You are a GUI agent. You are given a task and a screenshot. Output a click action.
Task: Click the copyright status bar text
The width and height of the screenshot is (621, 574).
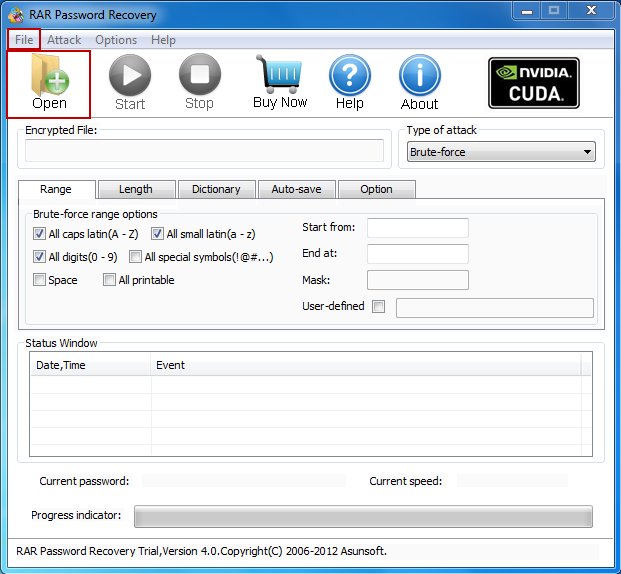click(201, 551)
